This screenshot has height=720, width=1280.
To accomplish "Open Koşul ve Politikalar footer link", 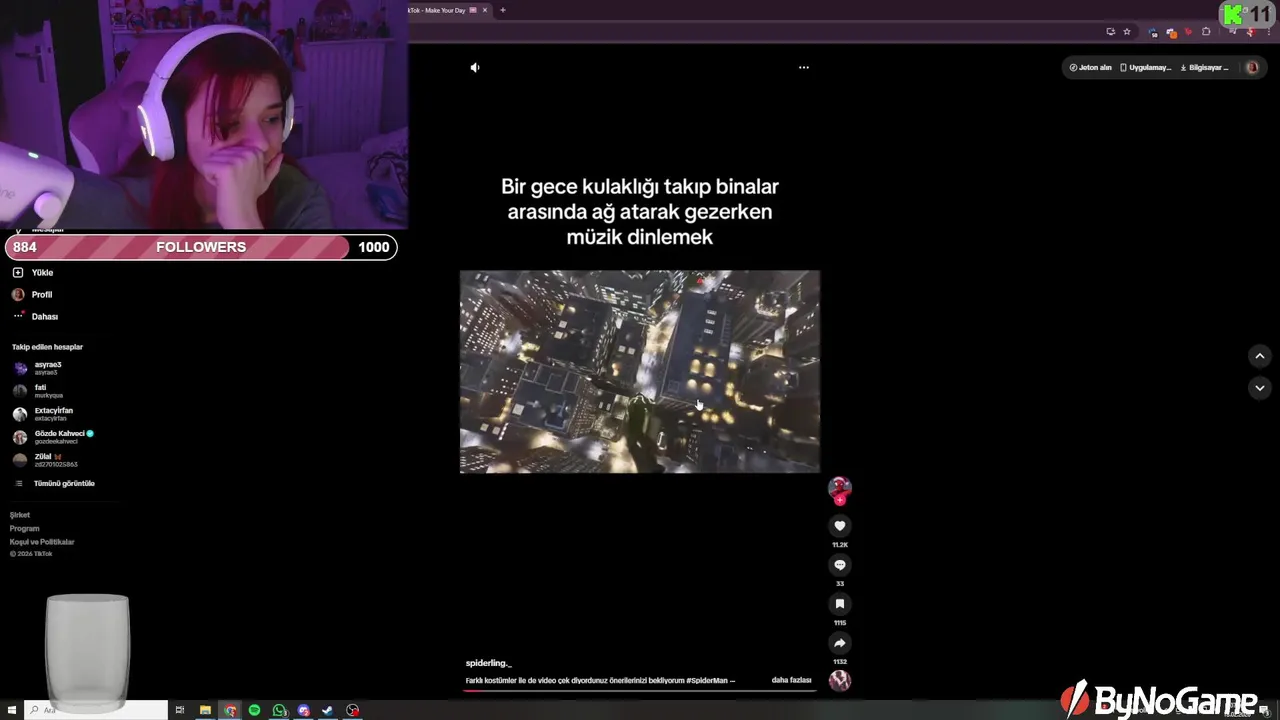I will [x=42, y=542].
